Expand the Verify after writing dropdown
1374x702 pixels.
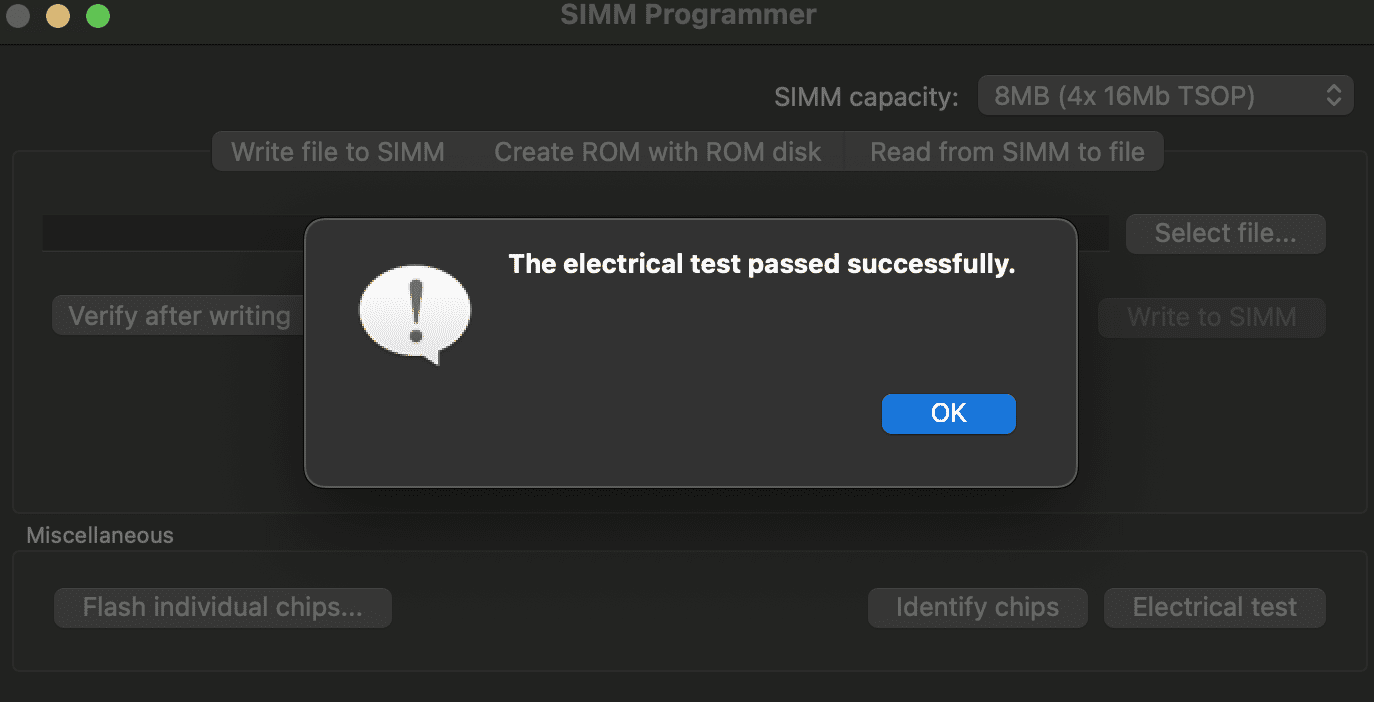click(179, 316)
